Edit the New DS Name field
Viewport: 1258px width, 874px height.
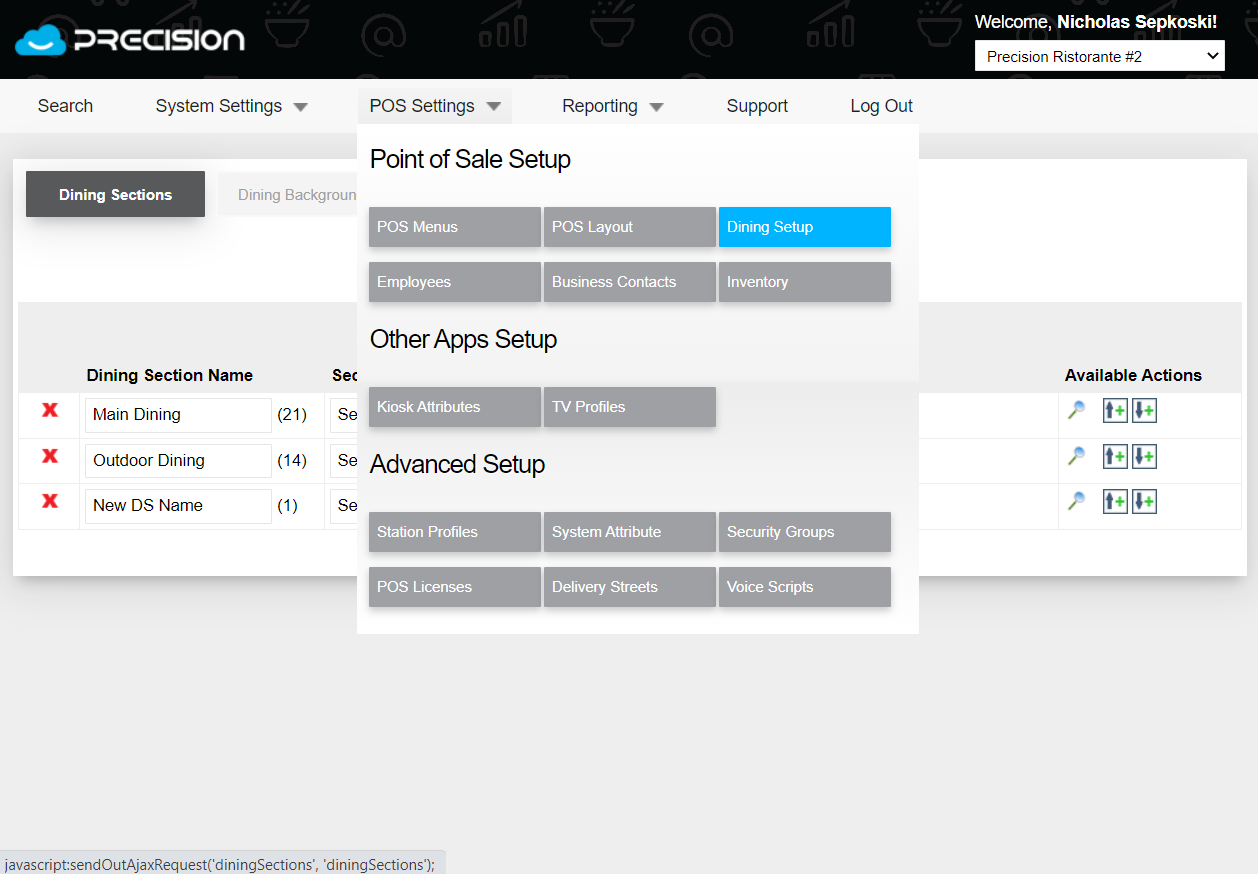[x=178, y=506]
